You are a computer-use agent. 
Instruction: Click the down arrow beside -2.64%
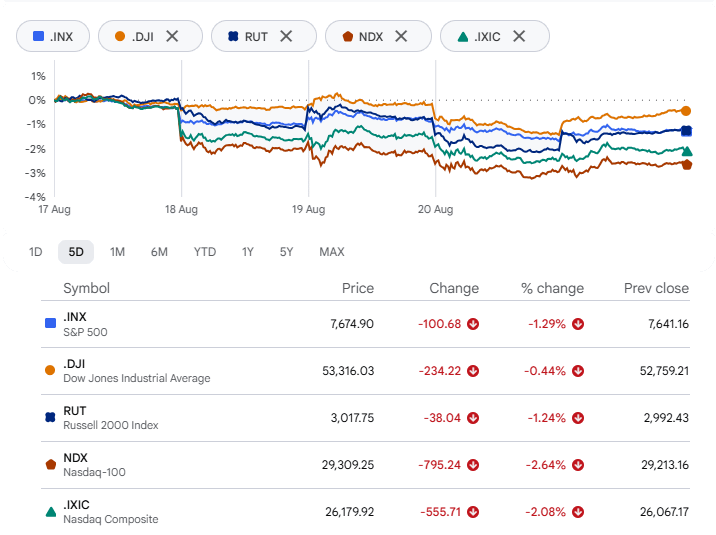(x=578, y=465)
